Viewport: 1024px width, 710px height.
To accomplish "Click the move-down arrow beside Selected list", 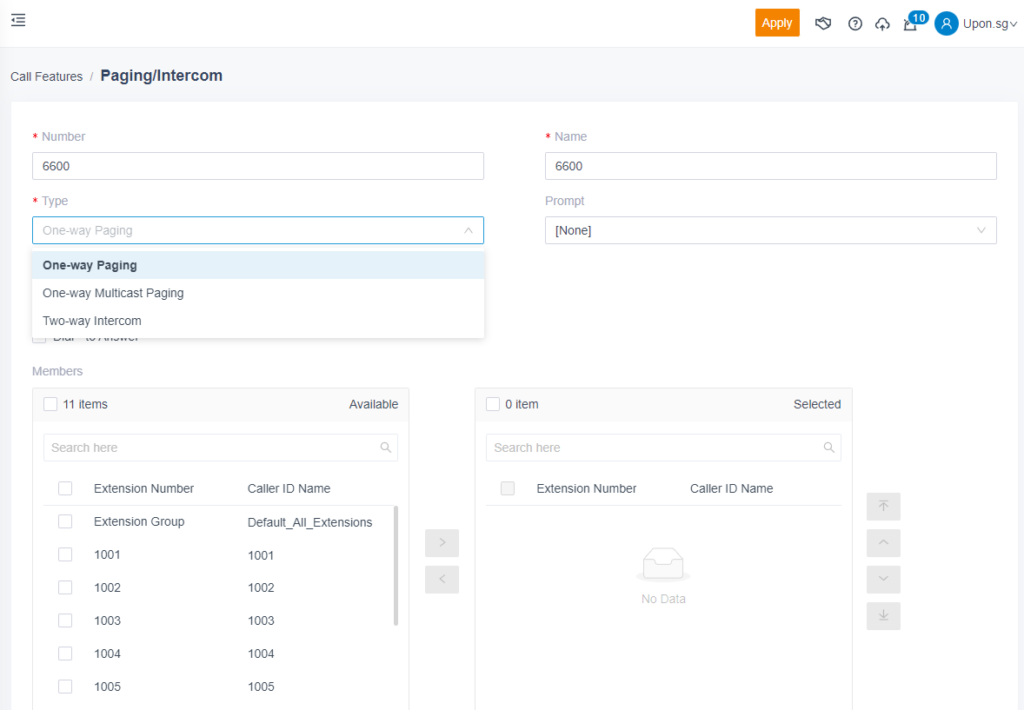I will coord(883,579).
